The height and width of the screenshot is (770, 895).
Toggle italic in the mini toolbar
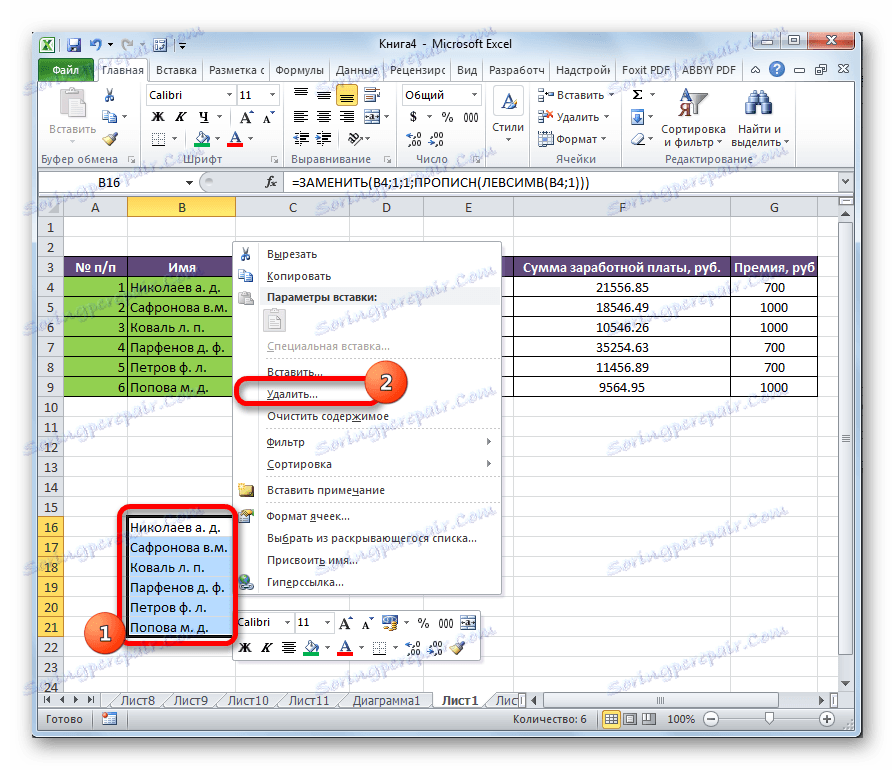click(265, 649)
